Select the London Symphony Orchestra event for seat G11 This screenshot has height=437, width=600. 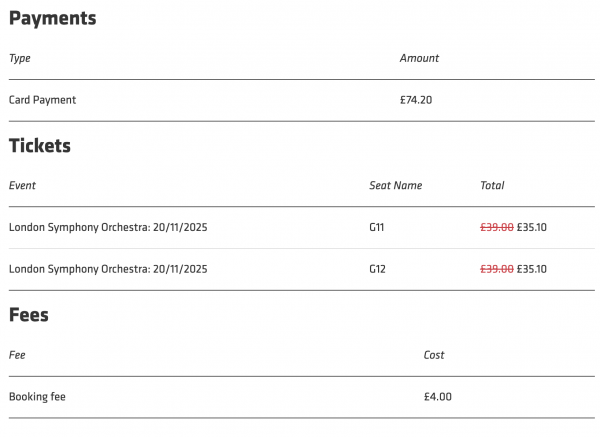pyautogui.click(x=108, y=227)
